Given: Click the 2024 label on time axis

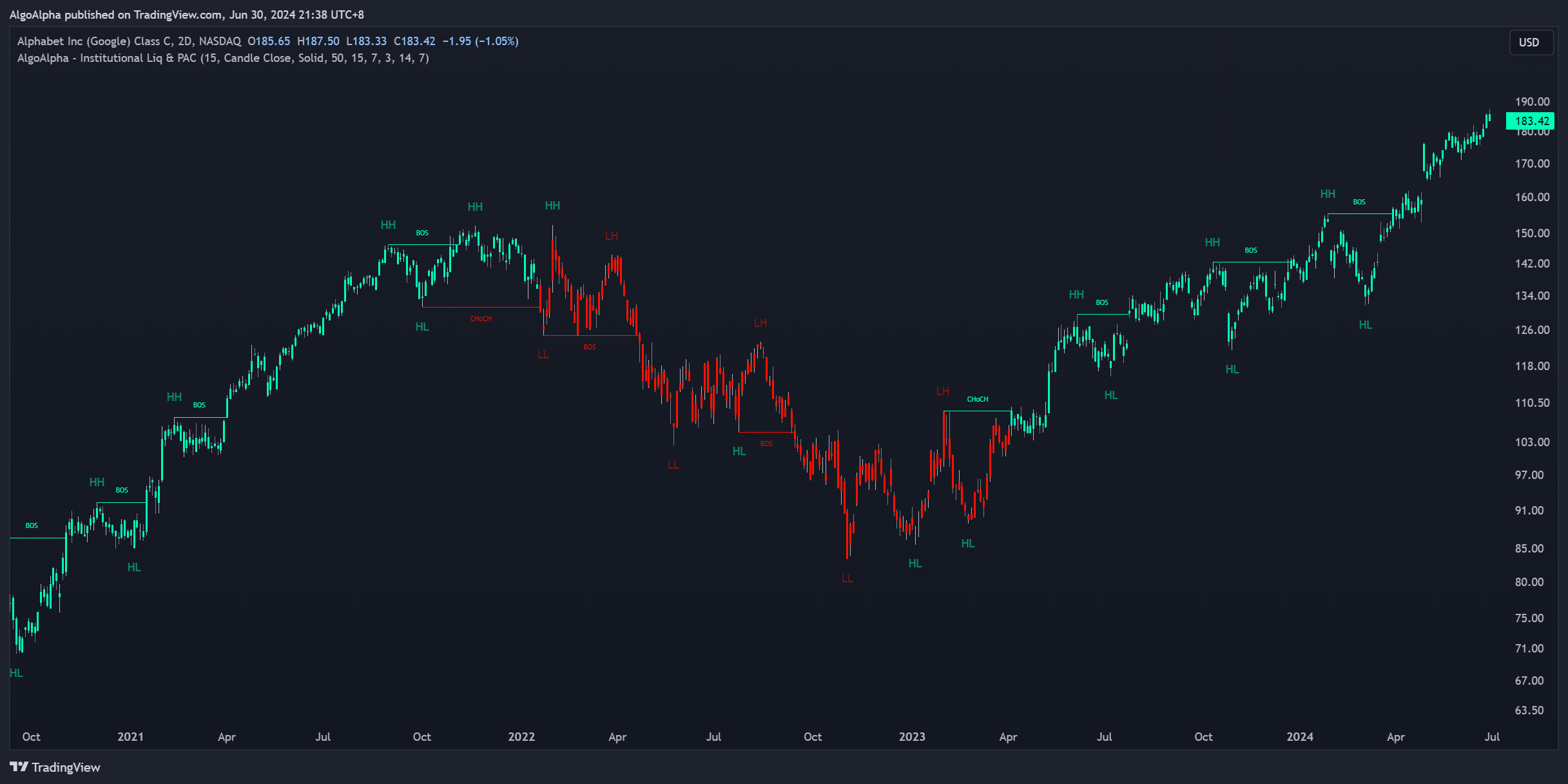Looking at the screenshot, I should (1300, 736).
